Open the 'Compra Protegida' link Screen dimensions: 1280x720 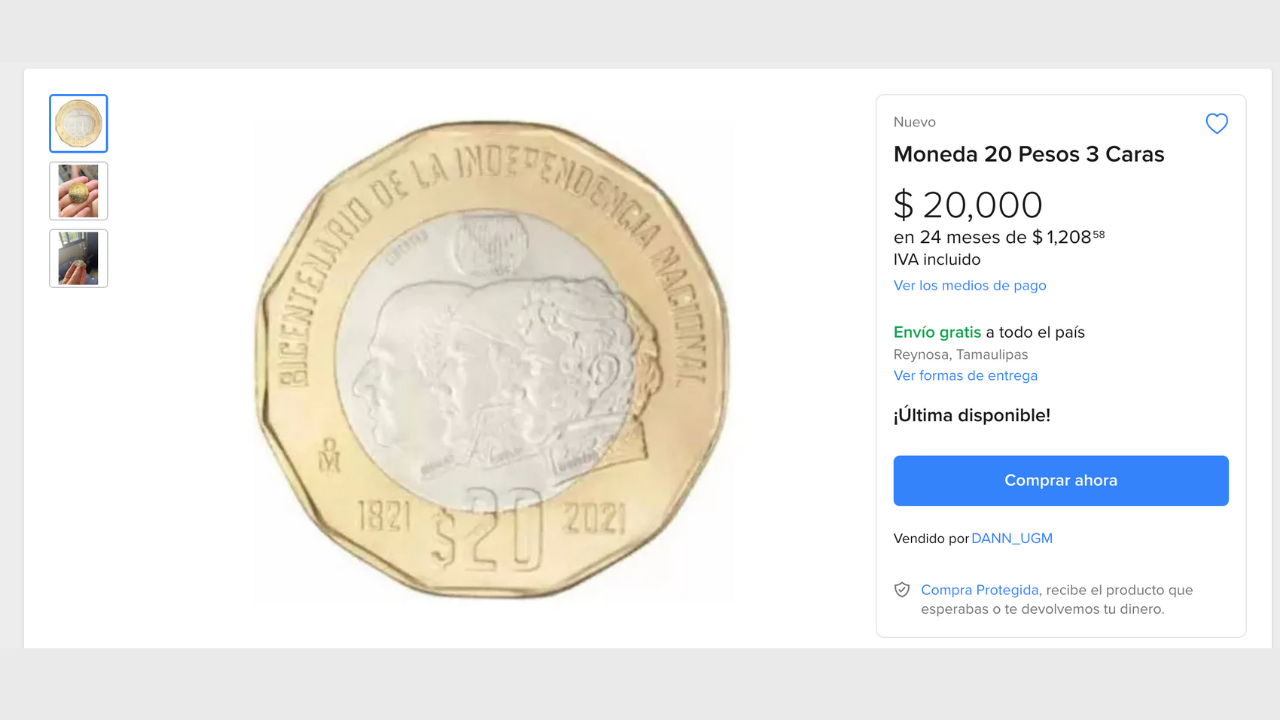(979, 590)
